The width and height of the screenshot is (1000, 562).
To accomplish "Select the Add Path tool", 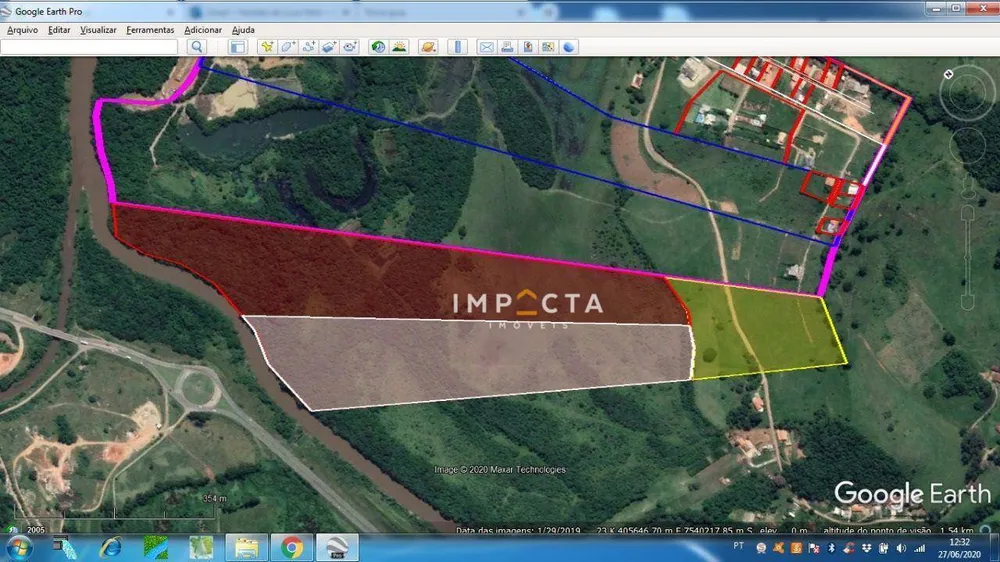I will (309, 47).
